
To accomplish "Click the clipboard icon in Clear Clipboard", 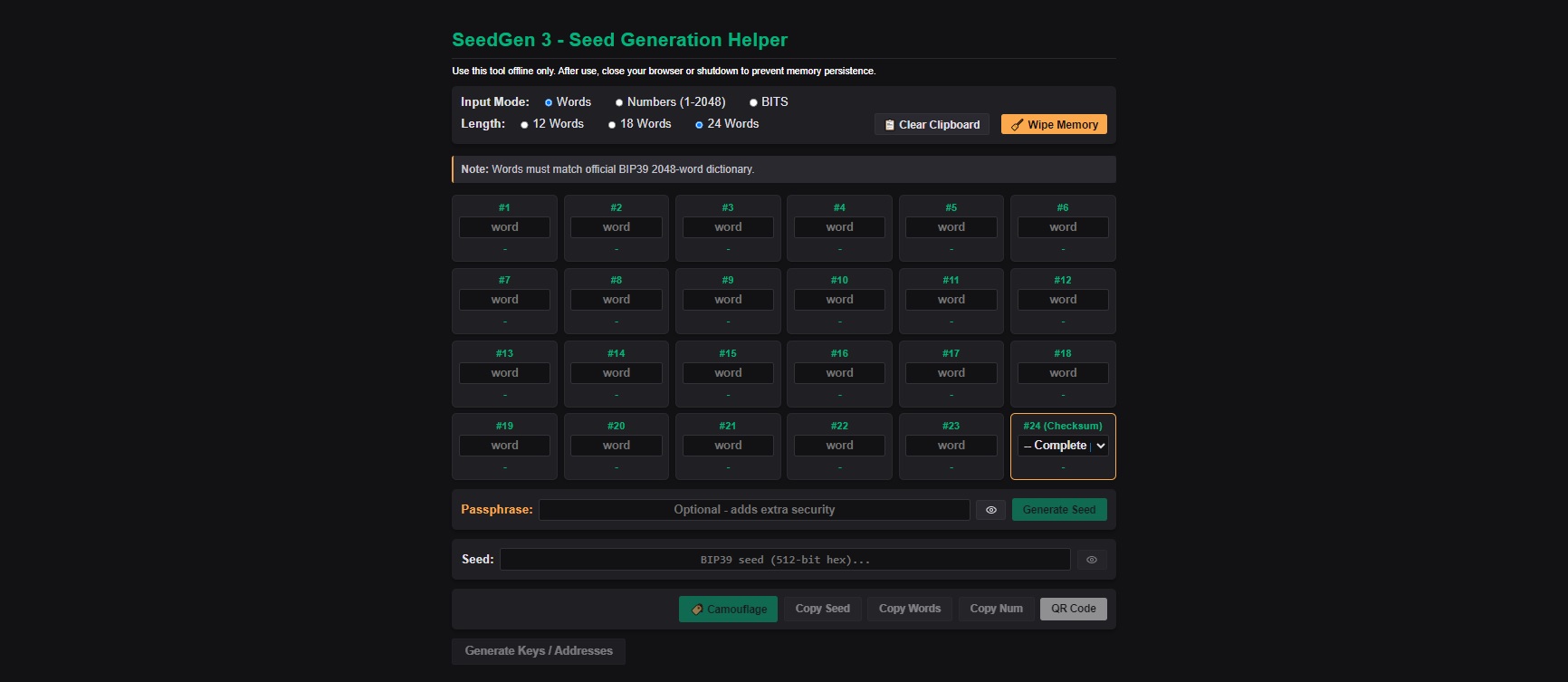I will pos(890,125).
